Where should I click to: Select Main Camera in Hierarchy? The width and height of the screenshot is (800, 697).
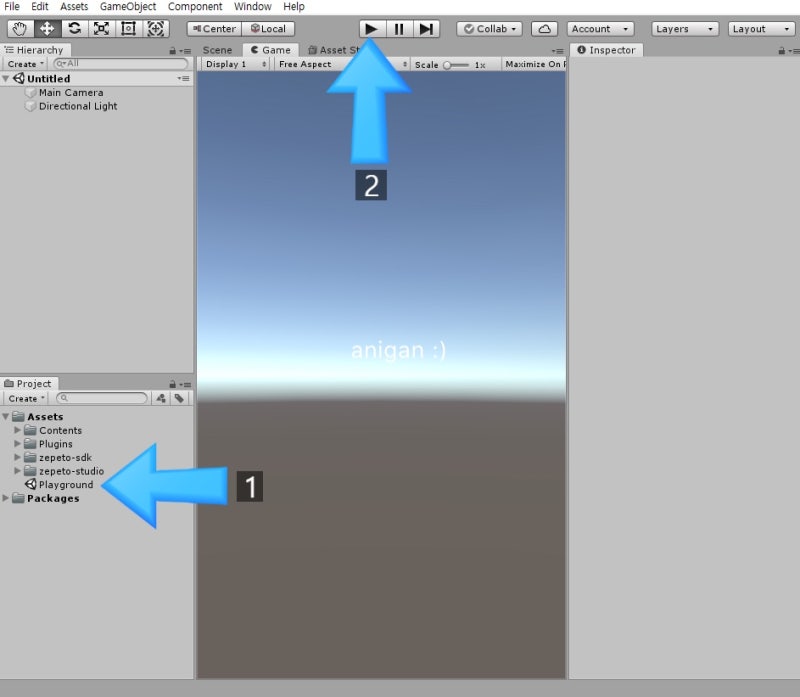click(x=71, y=92)
